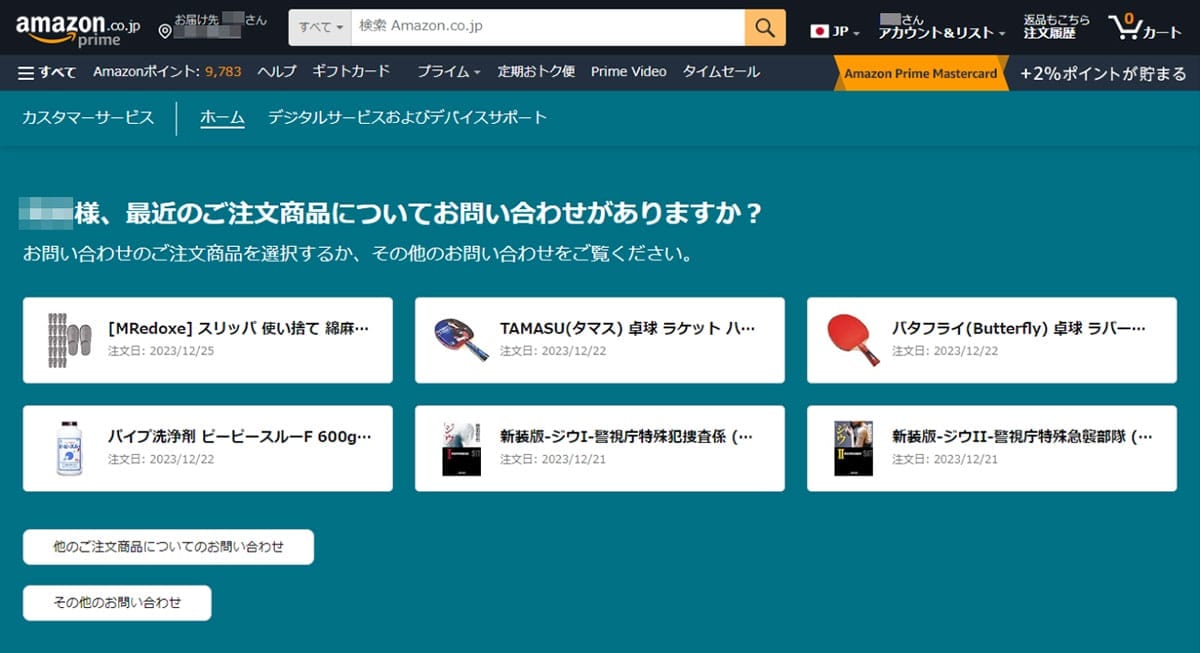Open the デジタルサービスおよびデバイスサポート tab

(x=404, y=117)
